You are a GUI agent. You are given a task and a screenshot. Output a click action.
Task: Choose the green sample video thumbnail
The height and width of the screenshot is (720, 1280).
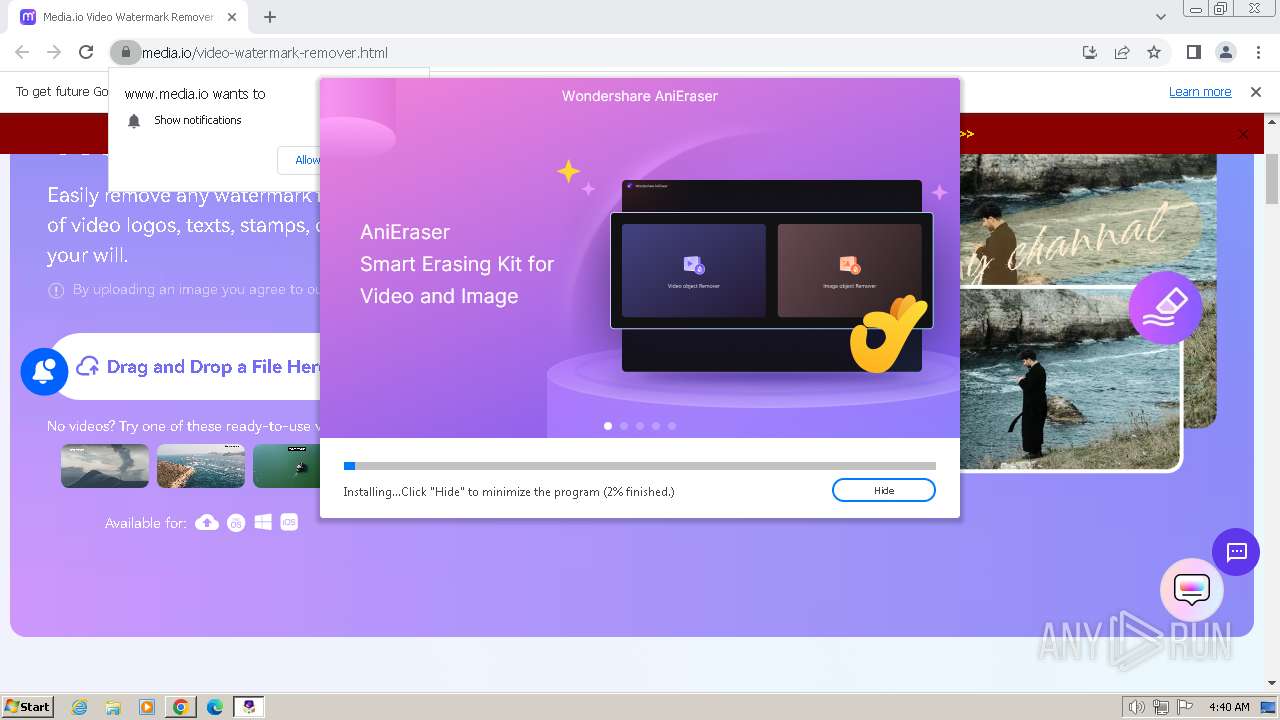(287, 466)
